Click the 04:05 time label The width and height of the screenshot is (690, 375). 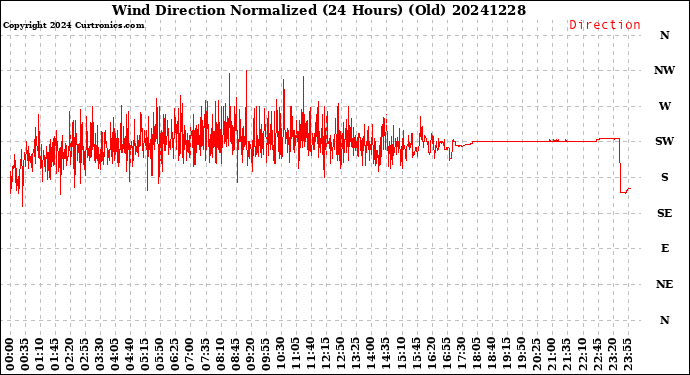[115, 354]
